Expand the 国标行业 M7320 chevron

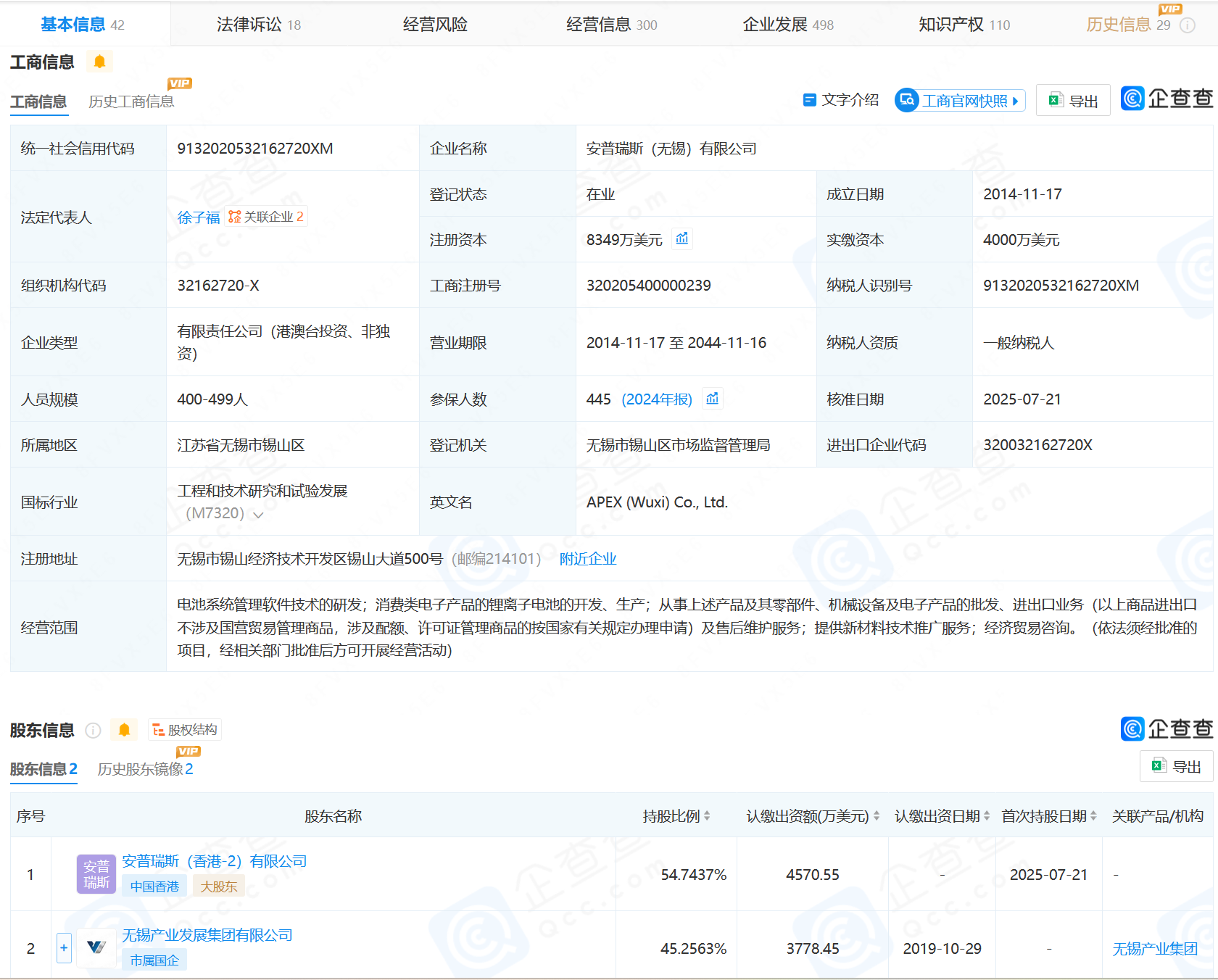258,515
